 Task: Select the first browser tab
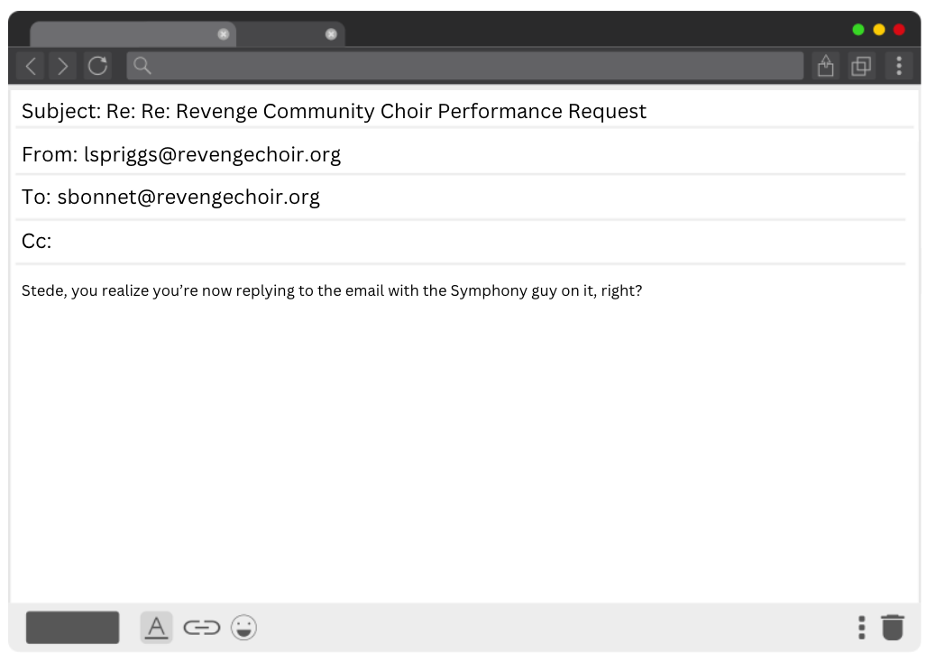coord(125,34)
